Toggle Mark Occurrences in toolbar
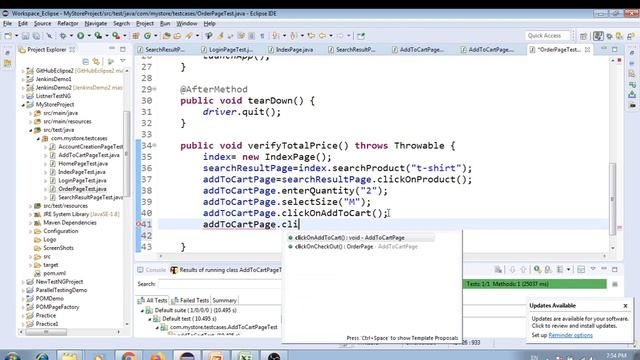Screen dimensions: 640x360 point(220,36)
